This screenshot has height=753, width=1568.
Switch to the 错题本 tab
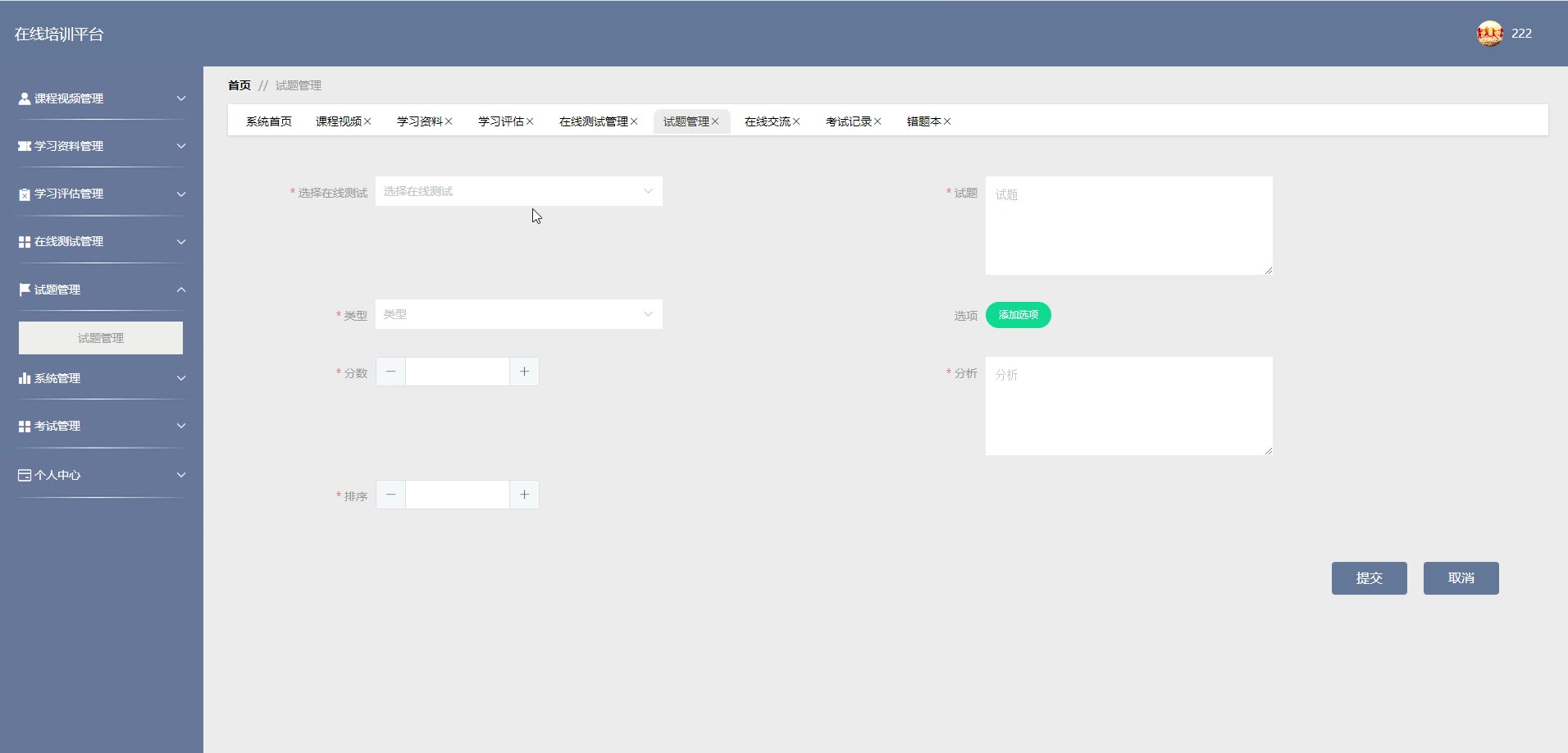pos(924,121)
